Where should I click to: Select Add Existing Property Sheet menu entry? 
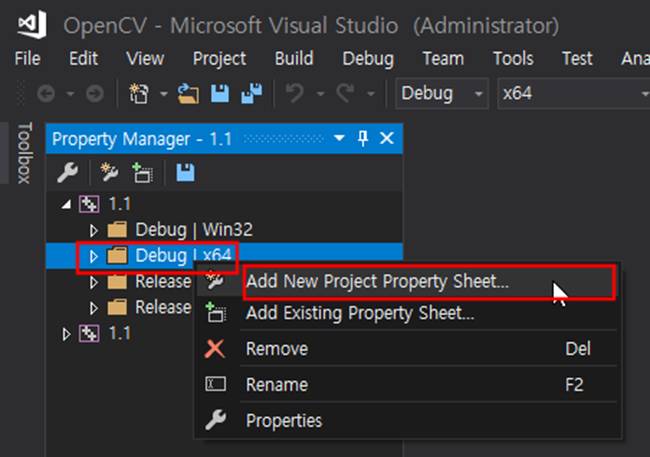359,313
